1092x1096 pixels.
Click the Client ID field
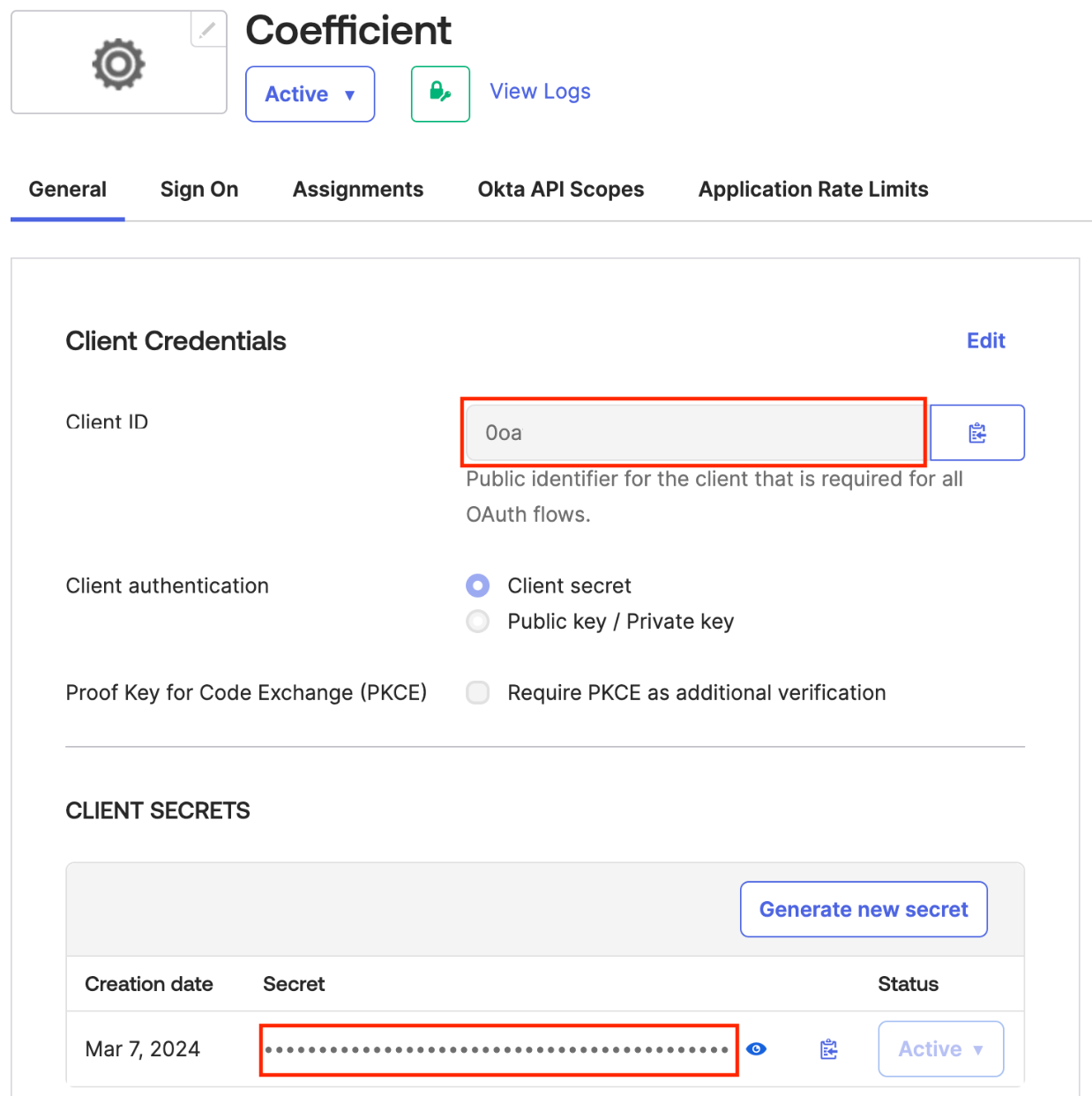695,433
